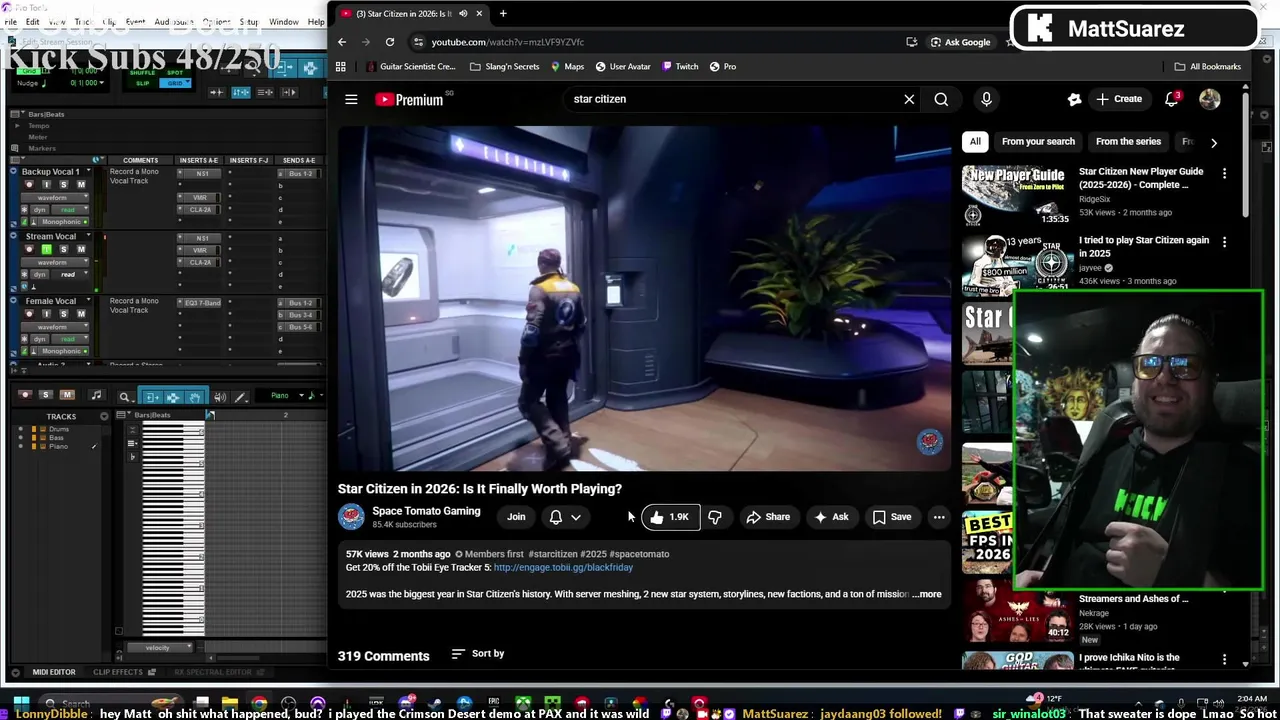The image size is (1280, 720).
Task: Open notification bell subscription dropdown chevron
Action: tap(576, 517)
